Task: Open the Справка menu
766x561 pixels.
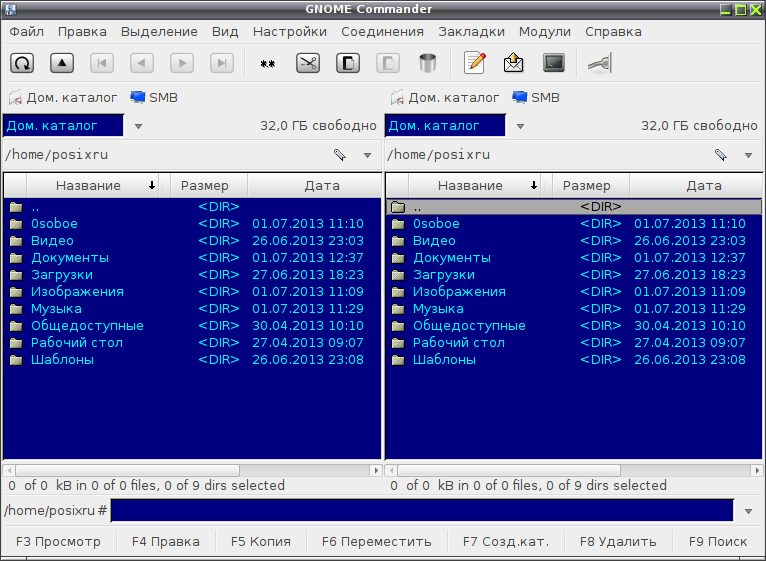Action: pyautogui.click(x=614, y=32)
